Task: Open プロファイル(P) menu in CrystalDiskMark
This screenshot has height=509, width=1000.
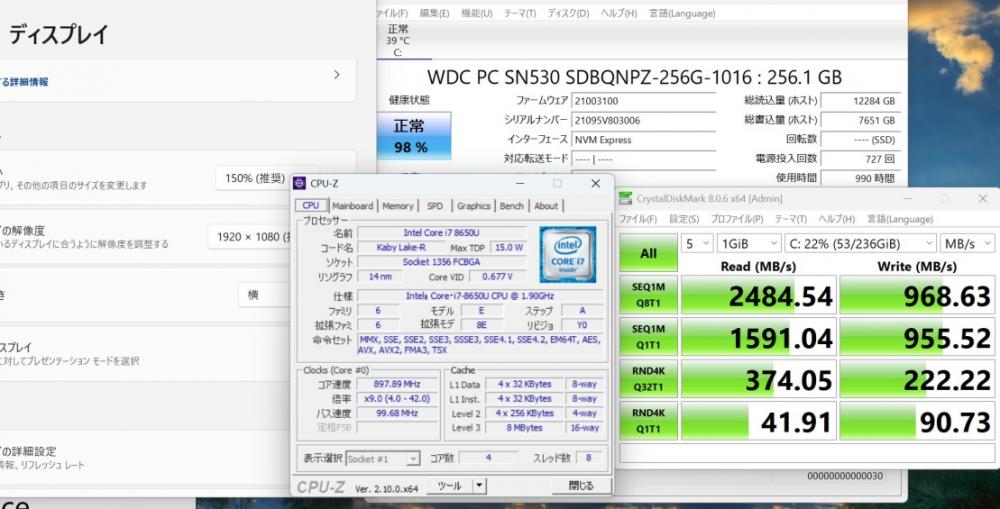Action: (737, 219)
